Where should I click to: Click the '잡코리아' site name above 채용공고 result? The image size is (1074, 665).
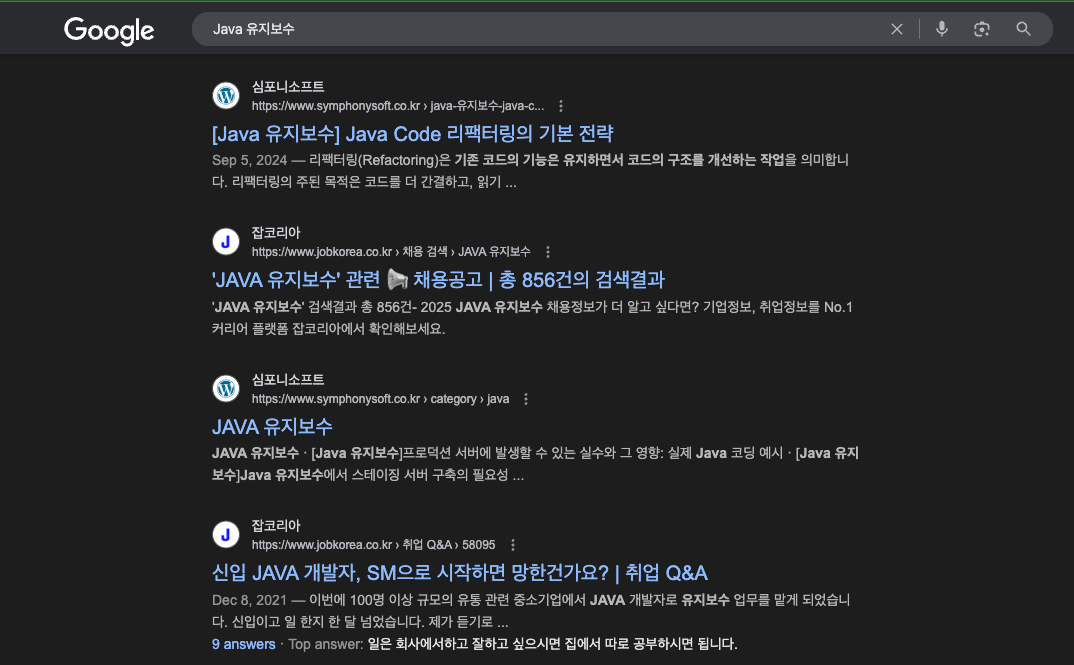click(276, 233)
